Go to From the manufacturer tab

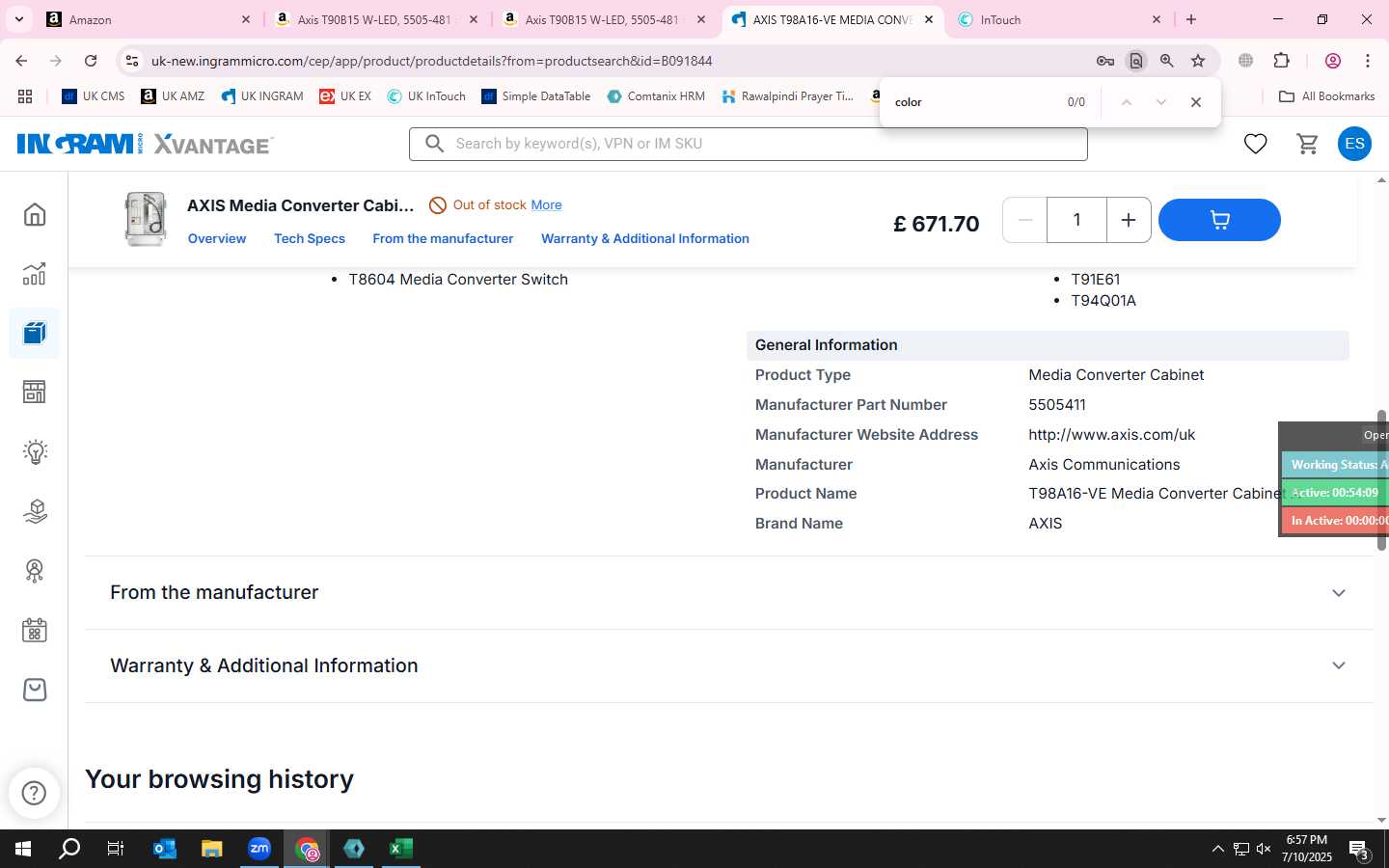[x=443, y=238]
